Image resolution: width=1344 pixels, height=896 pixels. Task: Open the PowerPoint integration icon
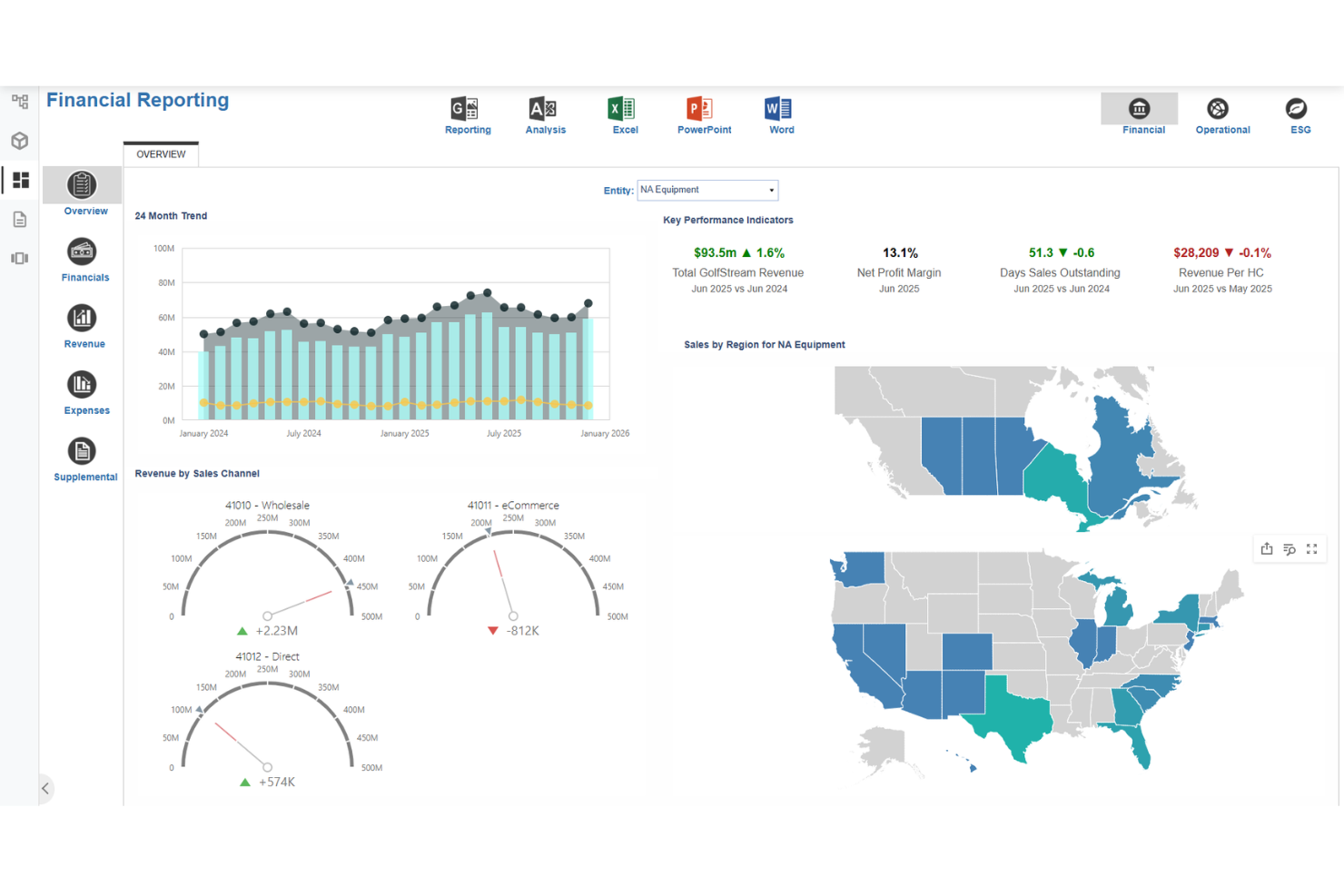coord(700,110)
